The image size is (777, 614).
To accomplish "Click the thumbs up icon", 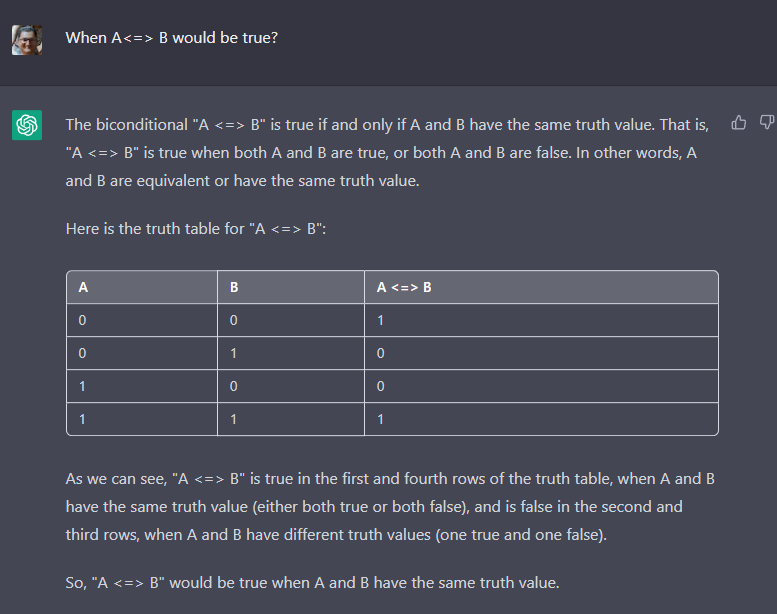I will tap(738, 122).
